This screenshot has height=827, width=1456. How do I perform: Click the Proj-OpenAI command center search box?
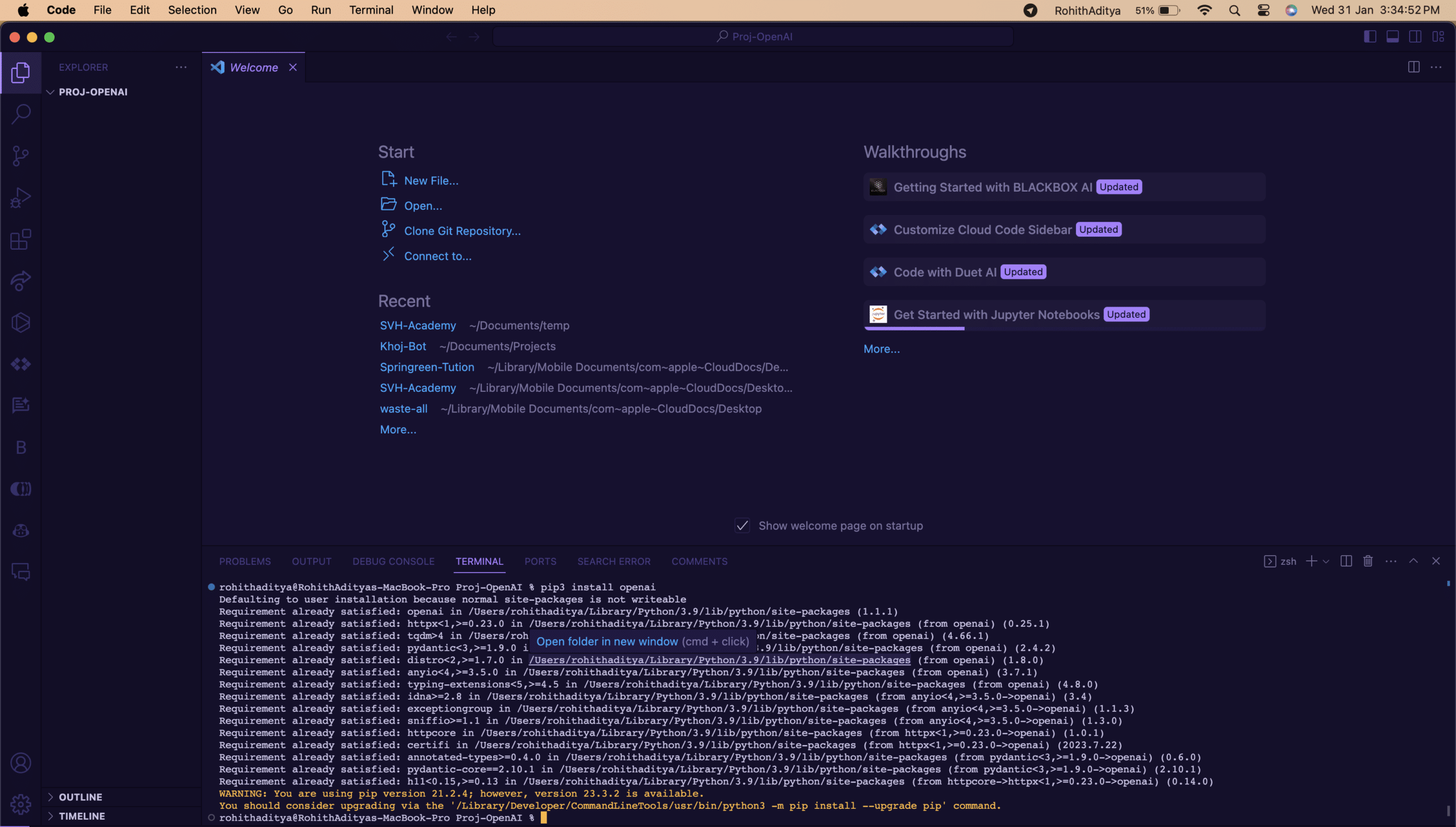tap(753, 37)
